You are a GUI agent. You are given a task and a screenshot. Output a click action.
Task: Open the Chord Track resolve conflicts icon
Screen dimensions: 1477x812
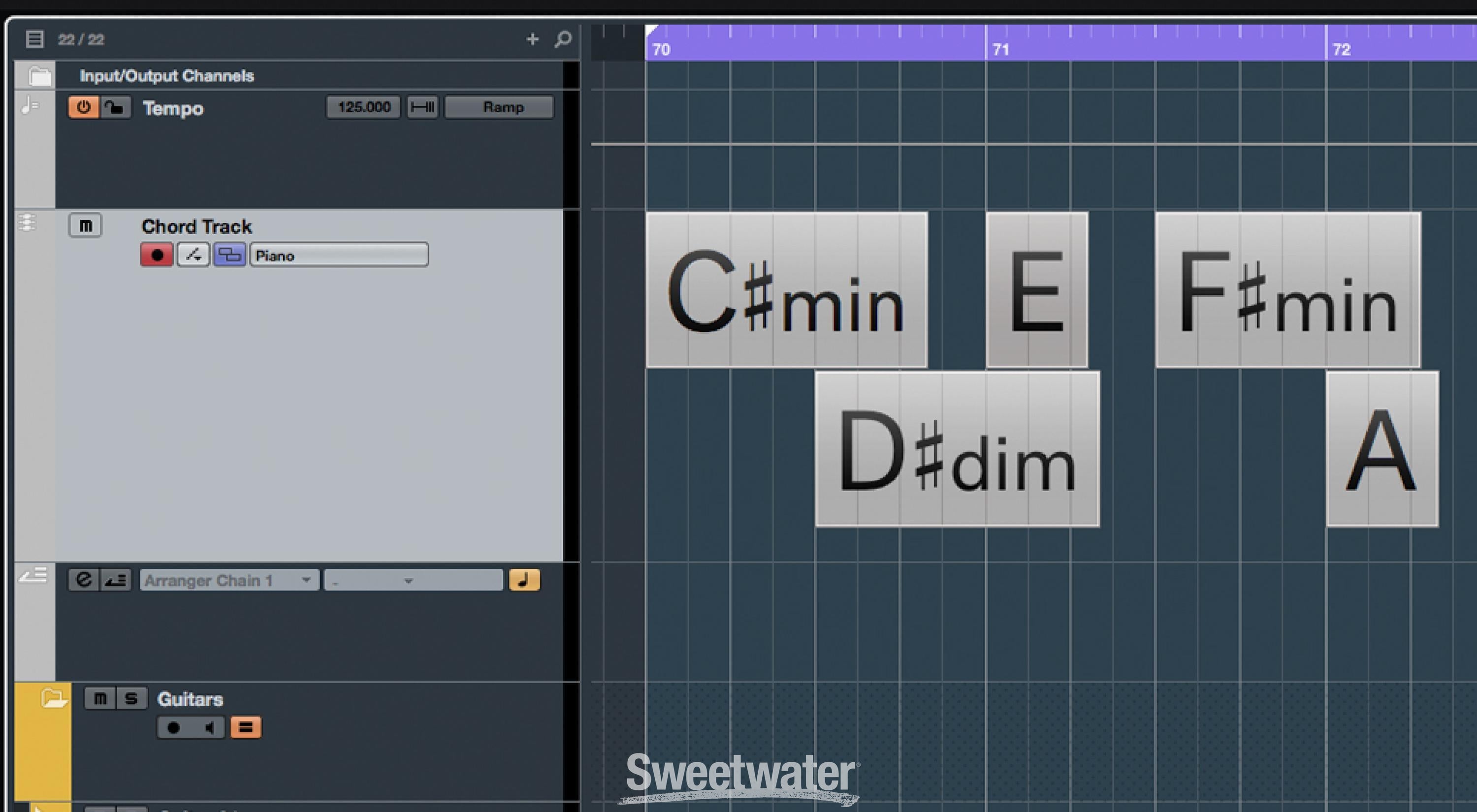click(x=193, y=255)
